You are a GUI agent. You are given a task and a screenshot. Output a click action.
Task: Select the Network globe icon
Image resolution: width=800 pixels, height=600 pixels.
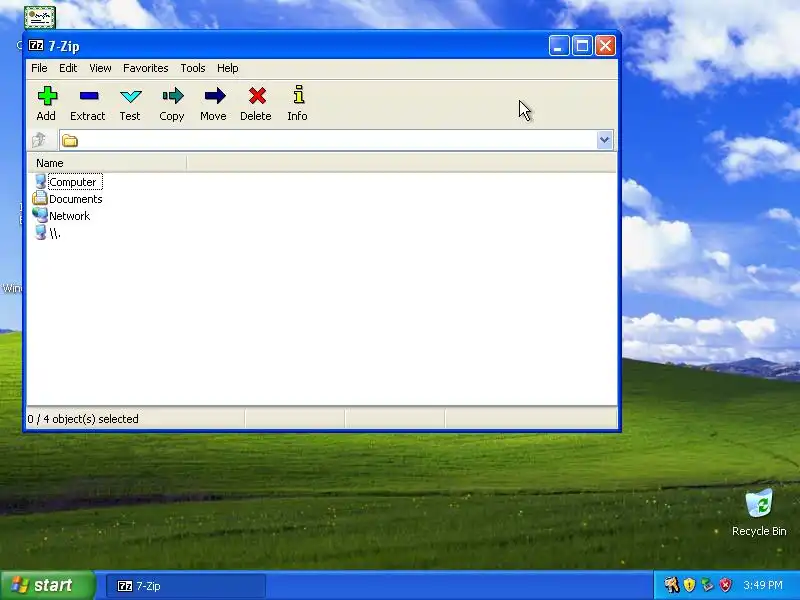(x=40, y=215)
